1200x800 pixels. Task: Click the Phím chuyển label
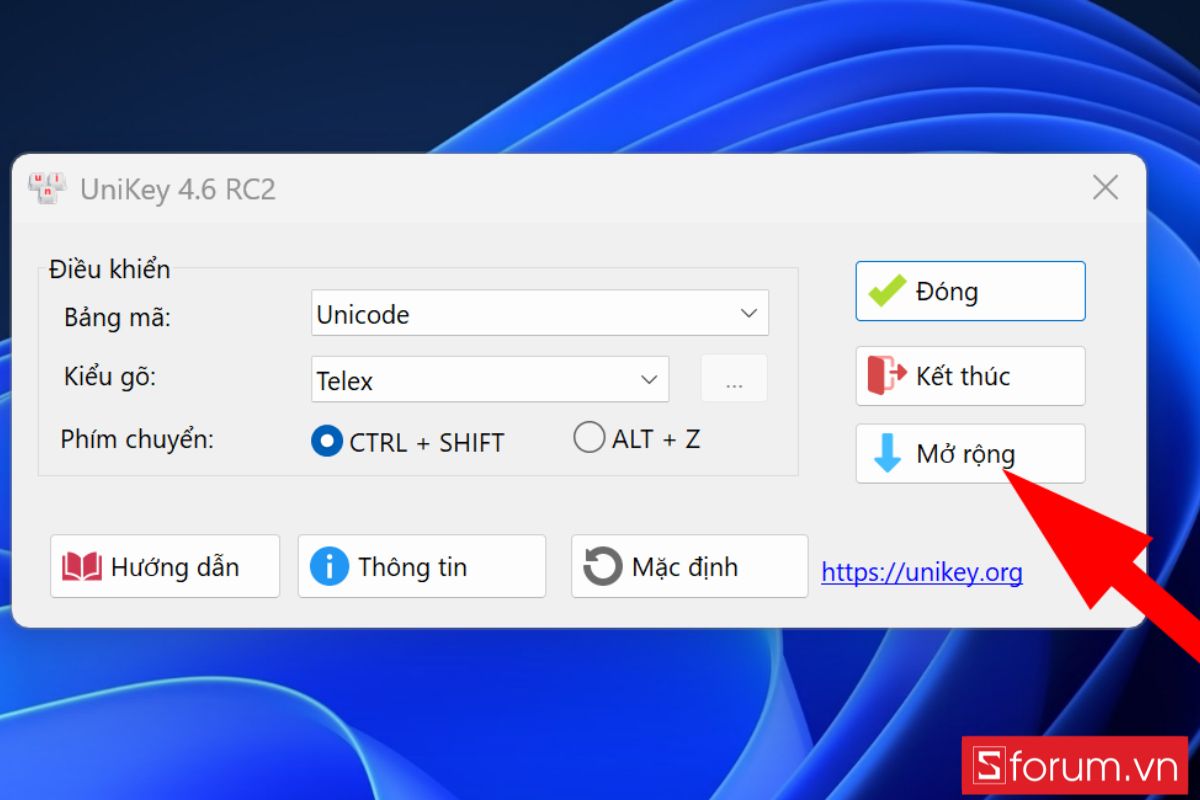click(137, 440)
